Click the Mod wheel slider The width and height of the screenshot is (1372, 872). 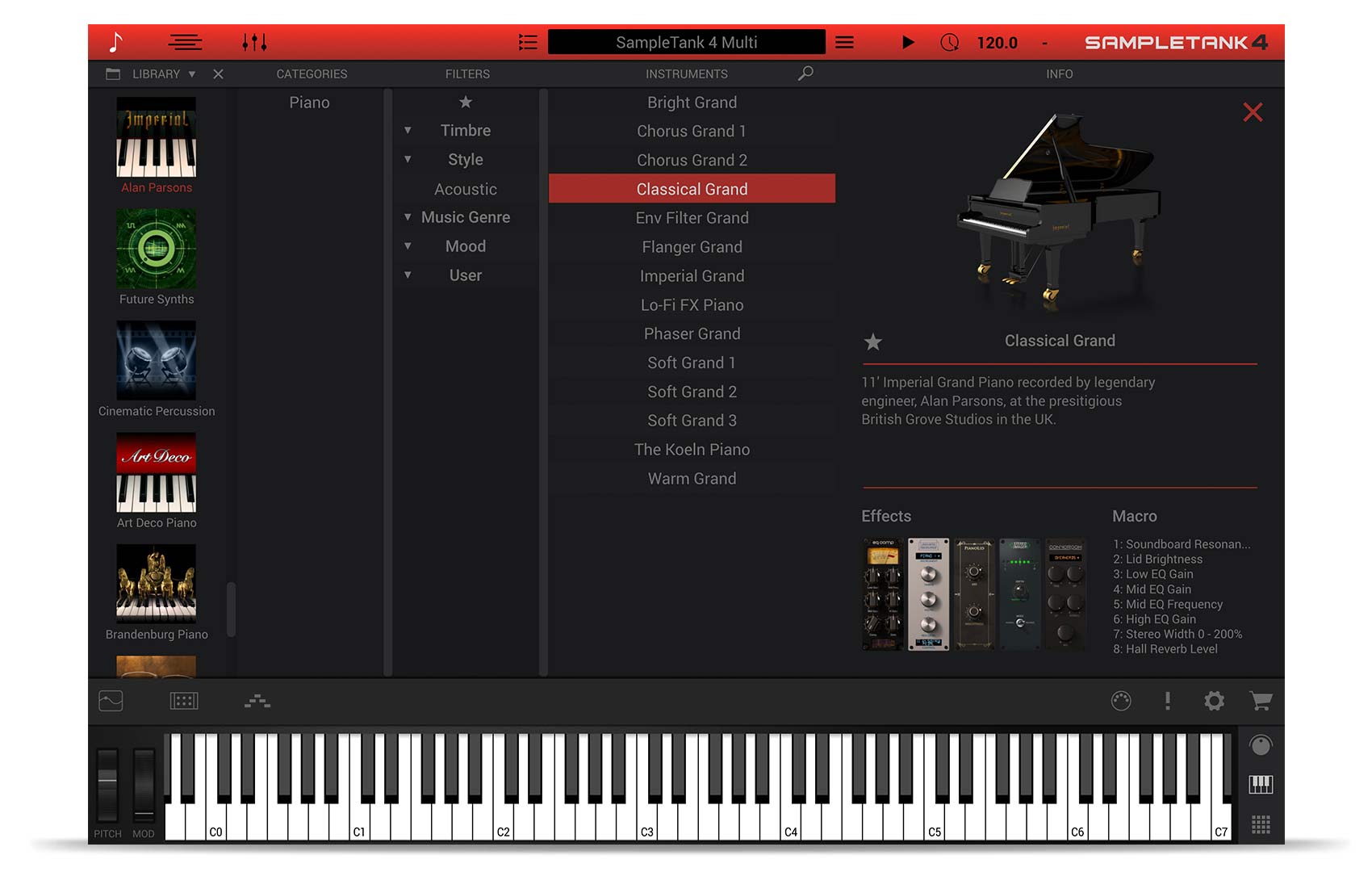click(x=144, y=785)
